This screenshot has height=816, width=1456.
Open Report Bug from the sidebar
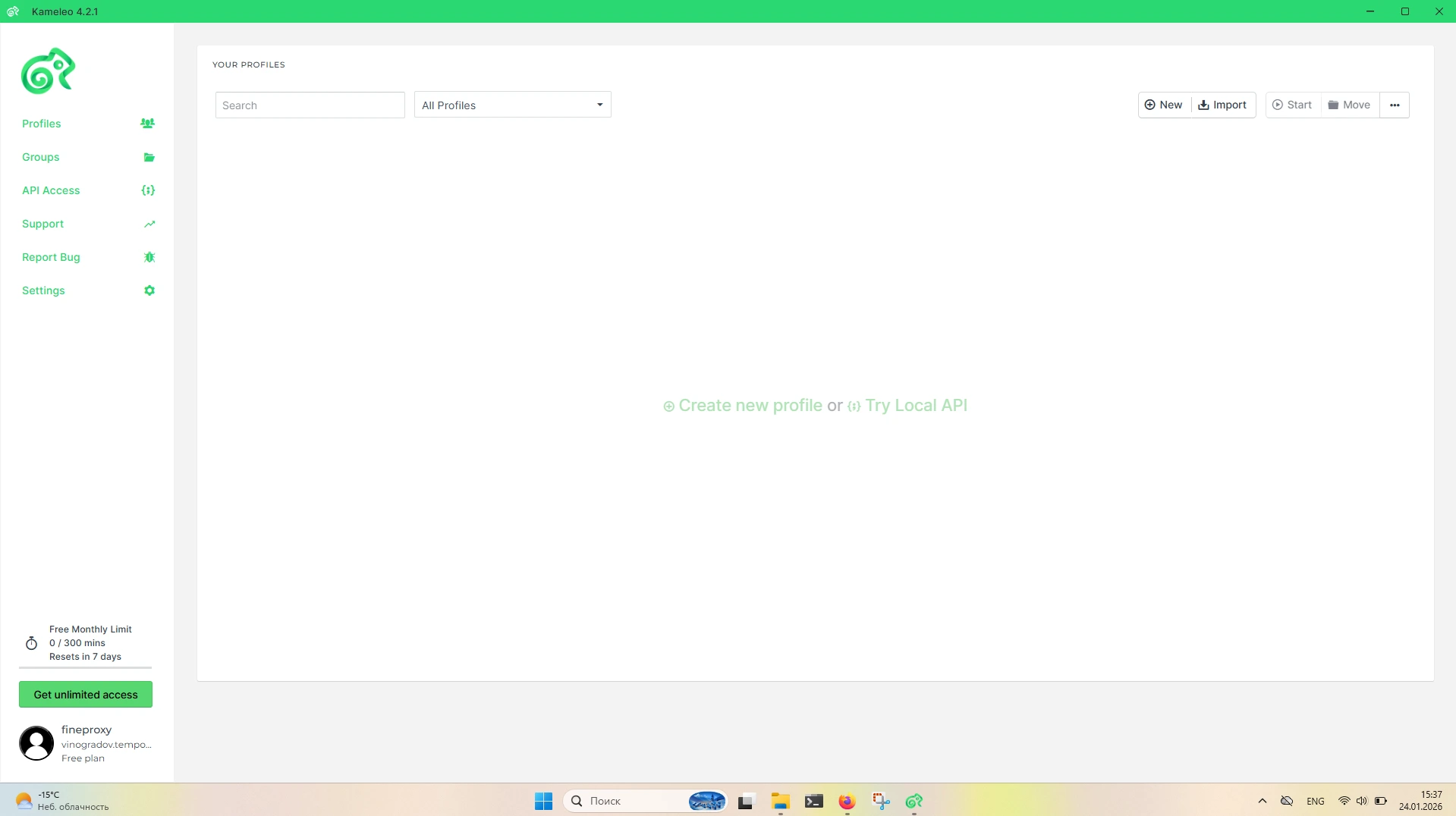[51, 257]
